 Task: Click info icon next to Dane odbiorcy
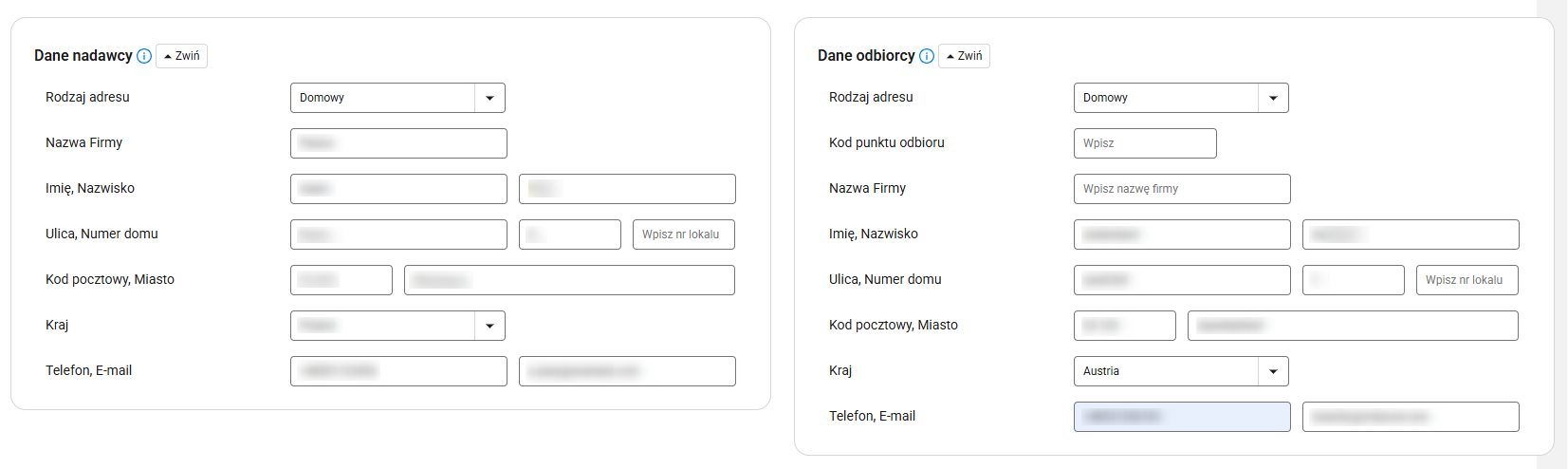point(927,56)
